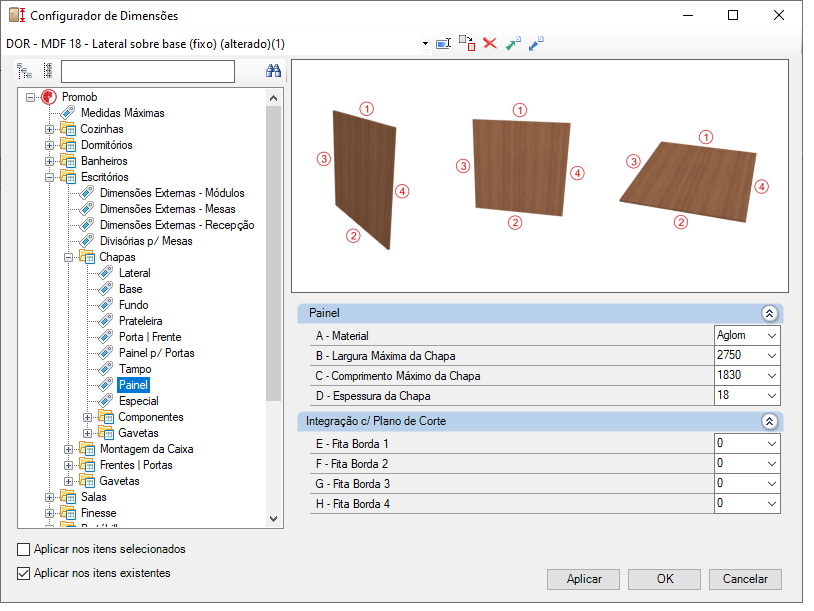Select Base in the tree

point(130,289)
